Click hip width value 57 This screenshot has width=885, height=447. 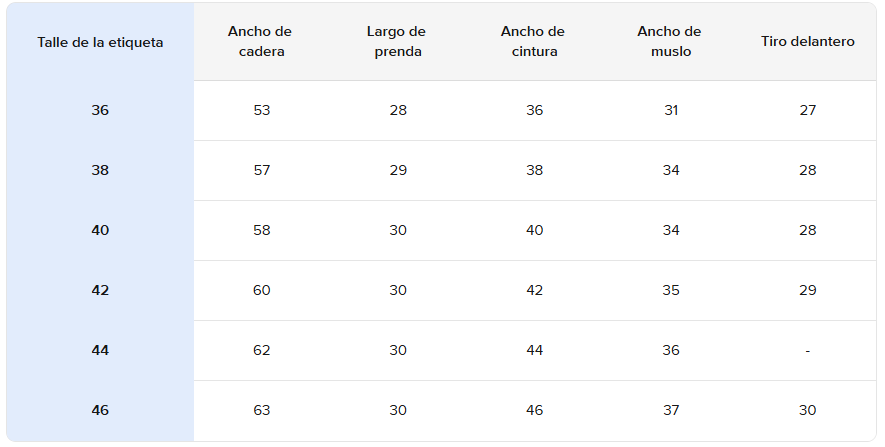click(262, 170)
